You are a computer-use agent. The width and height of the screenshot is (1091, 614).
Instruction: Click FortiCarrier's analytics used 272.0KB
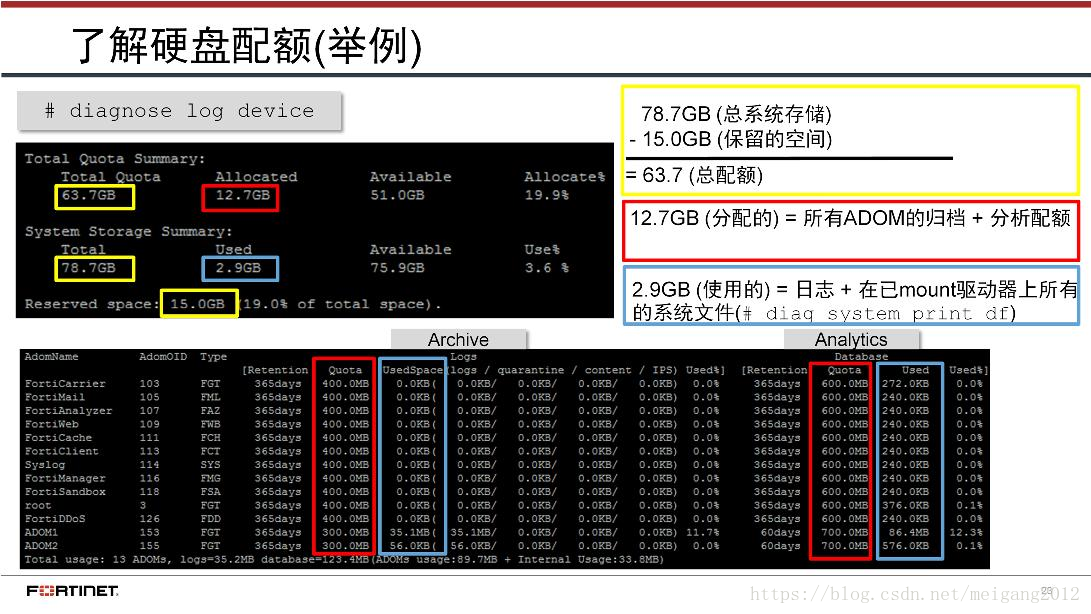[x=905, y=384]
